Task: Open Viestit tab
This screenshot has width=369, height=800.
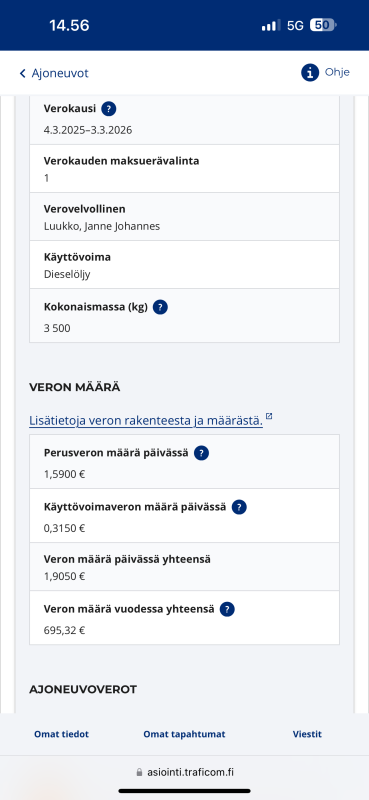Action: click(x=307, y=734)
